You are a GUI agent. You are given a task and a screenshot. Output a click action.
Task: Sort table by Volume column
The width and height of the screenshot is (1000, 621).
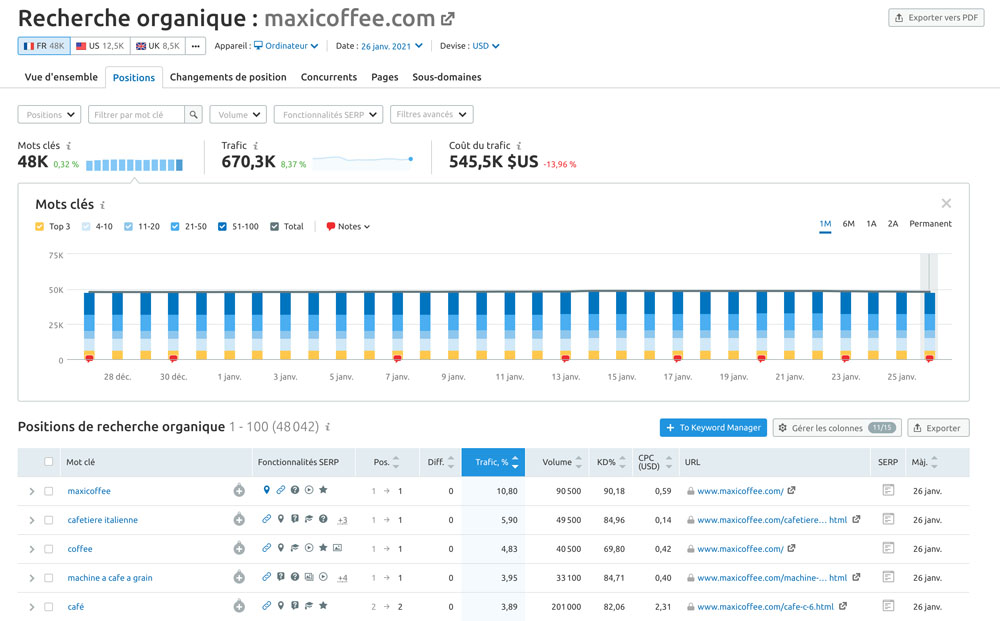click(x=562, y=462)
